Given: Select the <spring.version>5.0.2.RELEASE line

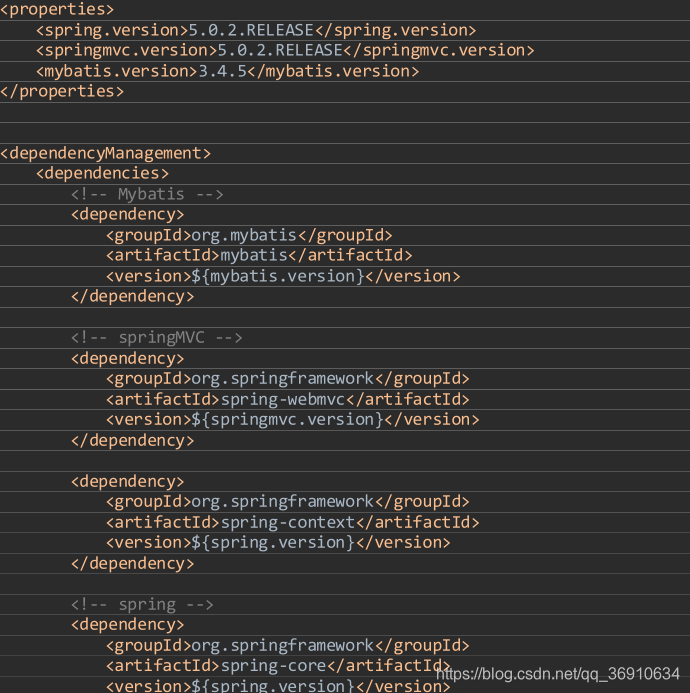Looking at the screenshot, I should 256,30.
